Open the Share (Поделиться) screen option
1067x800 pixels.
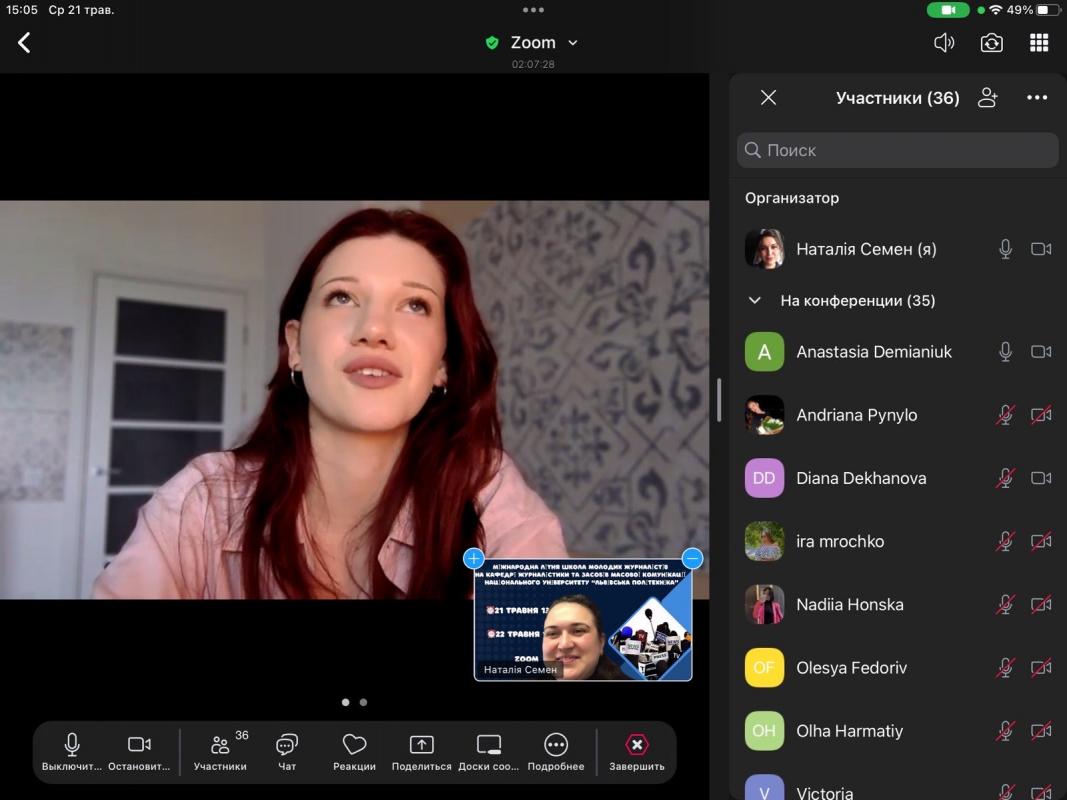pos(422,752)
